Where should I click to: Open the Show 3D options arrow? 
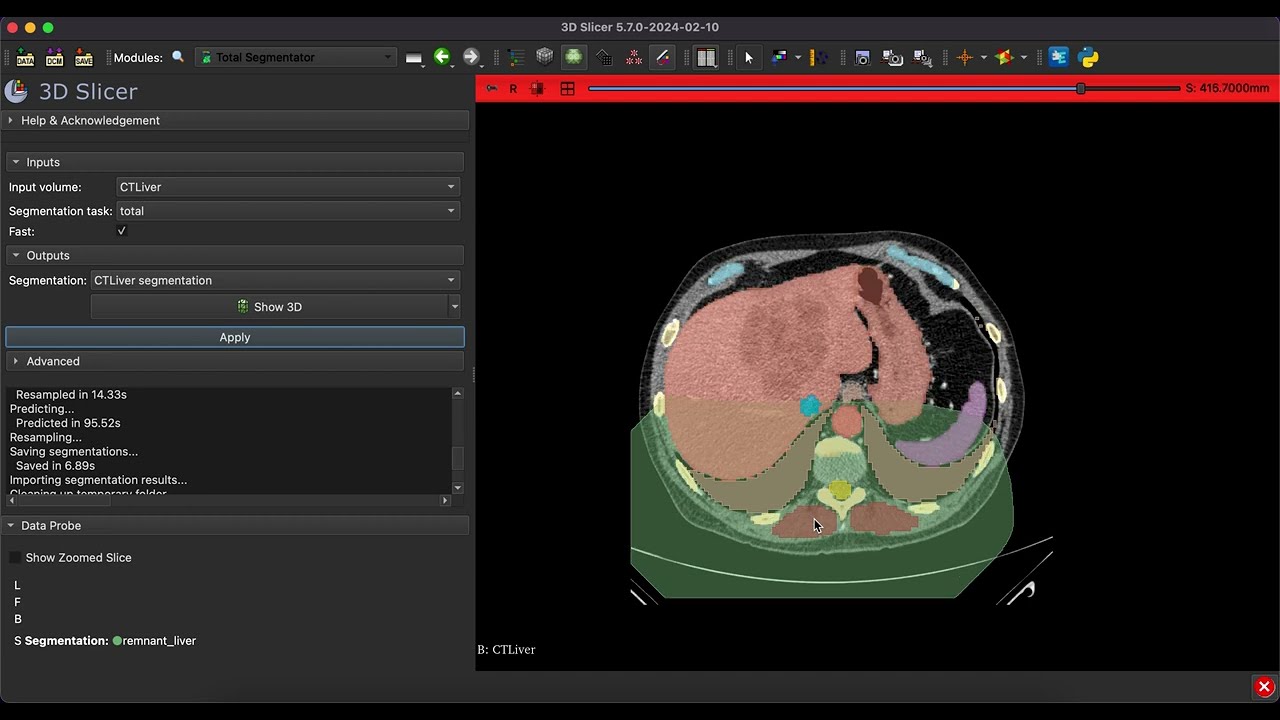click(x=455, y=307)
